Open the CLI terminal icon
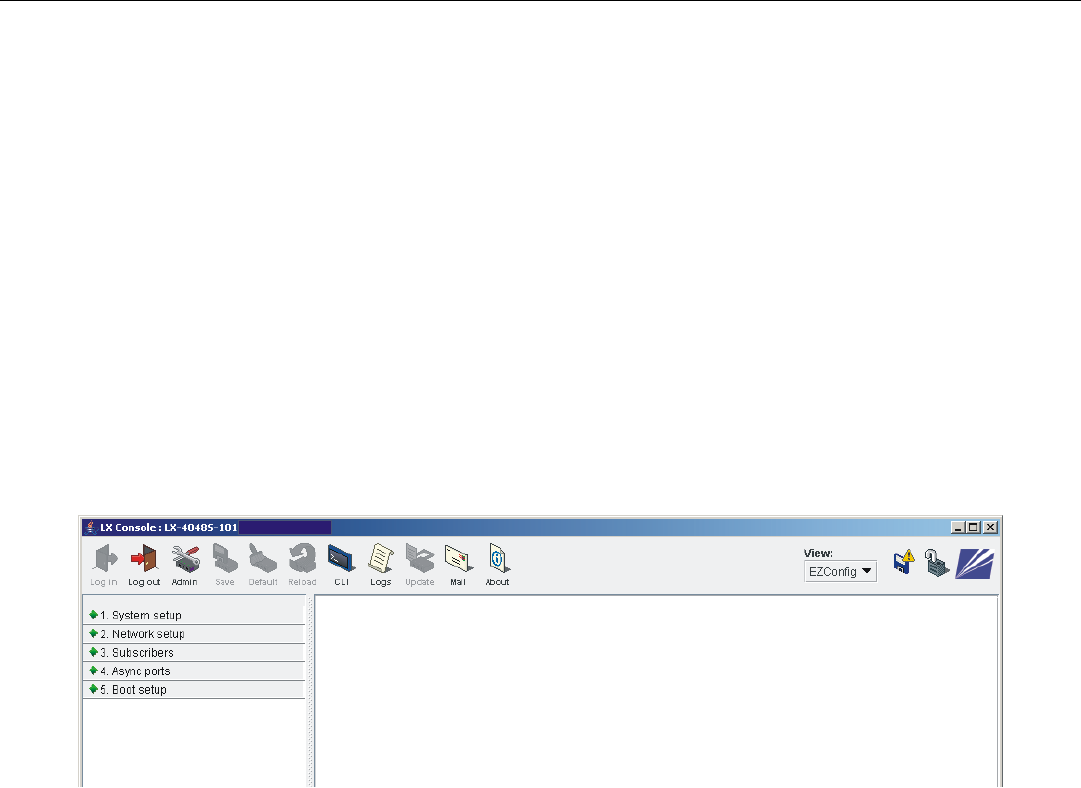This screenshot has height=788, width=1081. tap(341, 559)
